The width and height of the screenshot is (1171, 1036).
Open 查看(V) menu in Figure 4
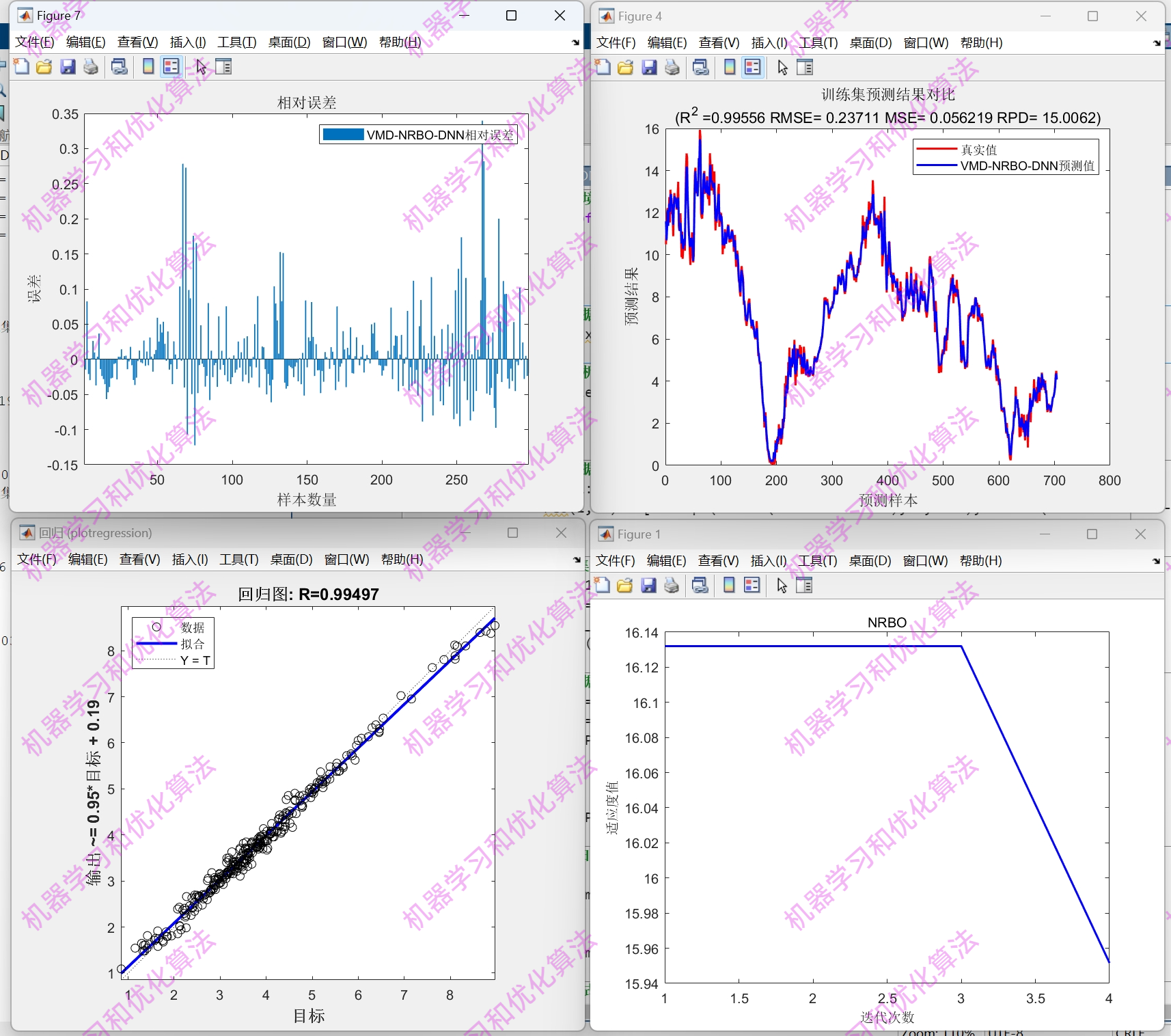click(x=719, y=43)
